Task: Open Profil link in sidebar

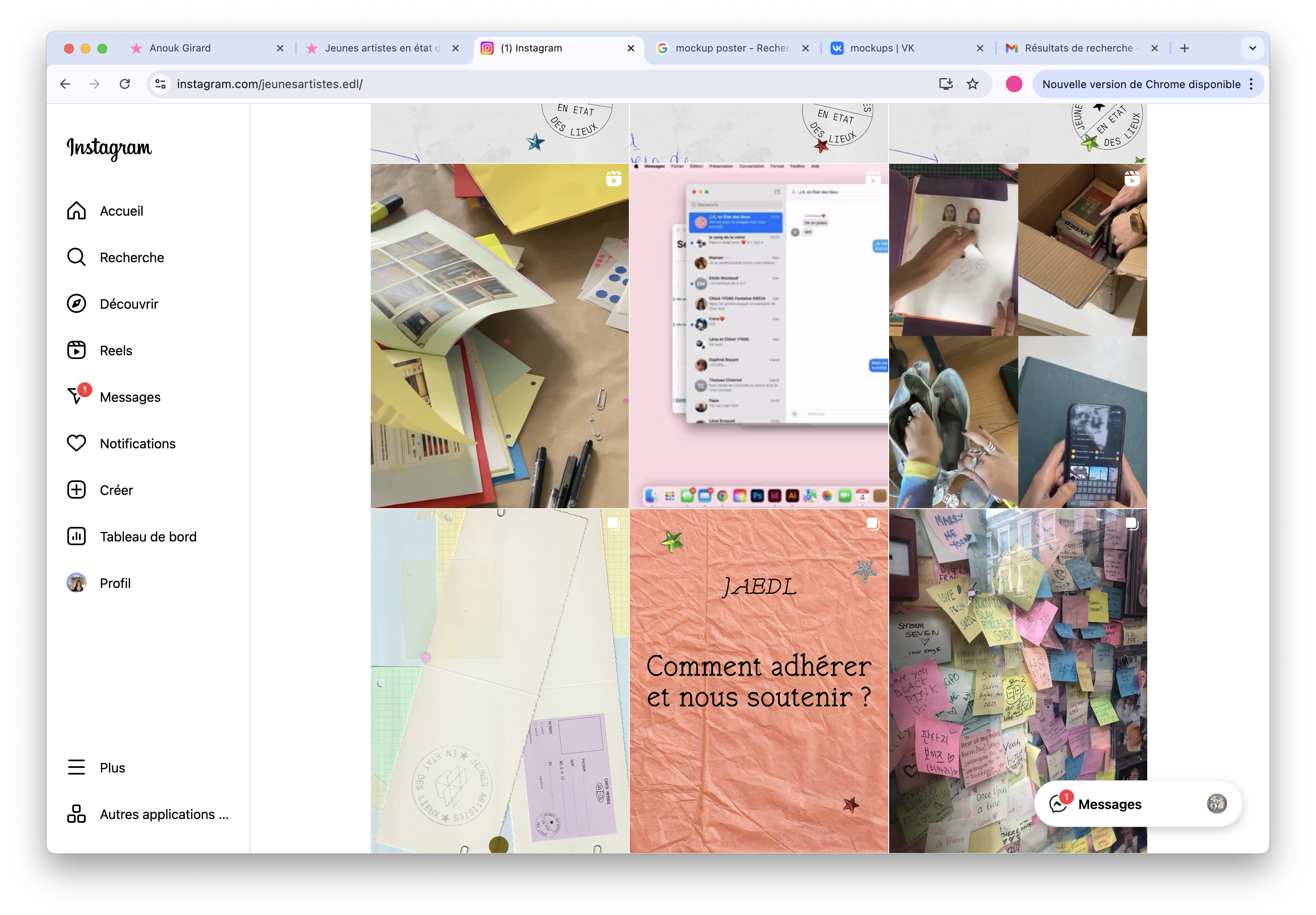Action: click(x=115, y=583)
